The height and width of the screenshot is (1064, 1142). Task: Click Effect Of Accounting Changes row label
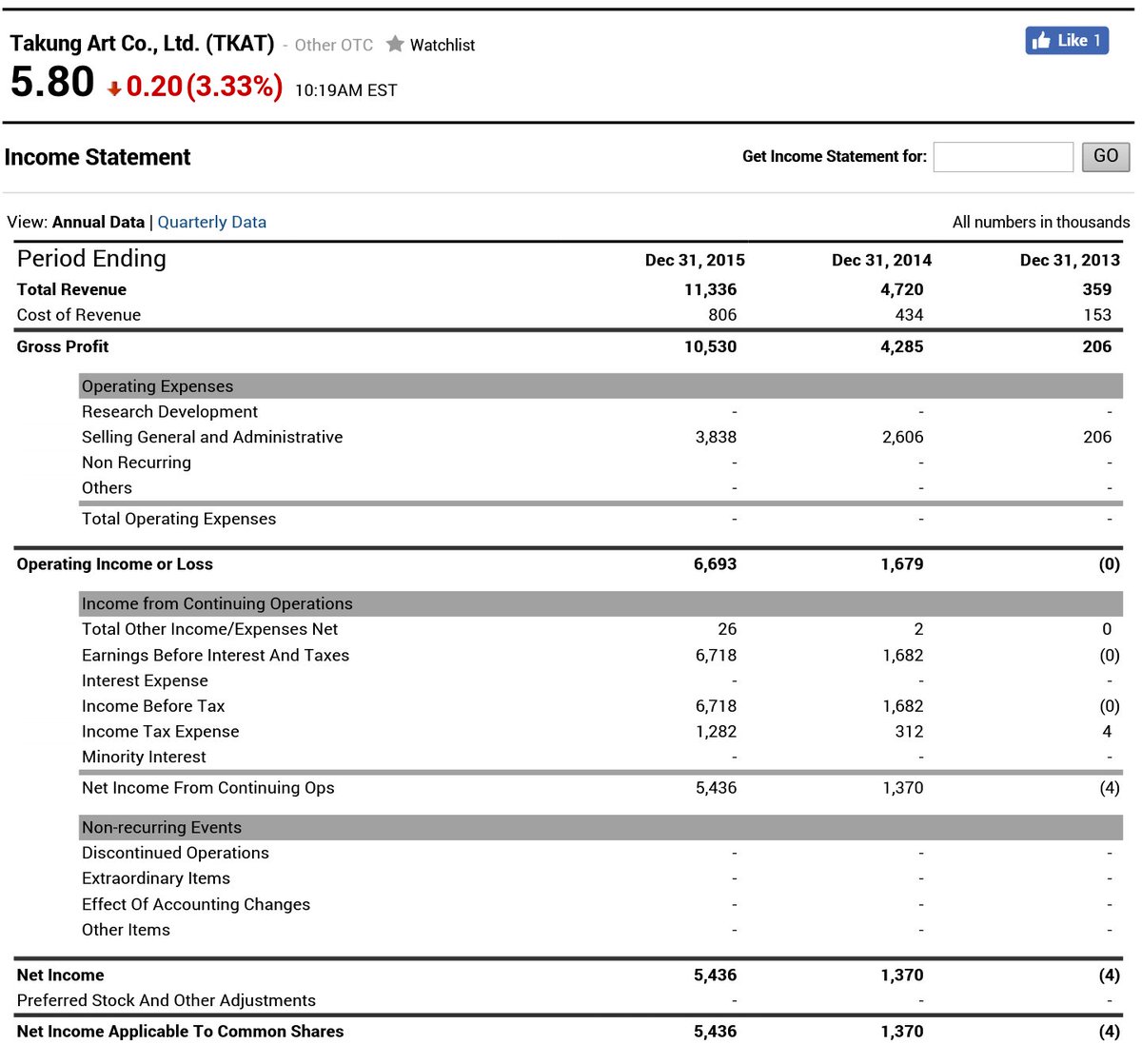[x=196, y=904]
